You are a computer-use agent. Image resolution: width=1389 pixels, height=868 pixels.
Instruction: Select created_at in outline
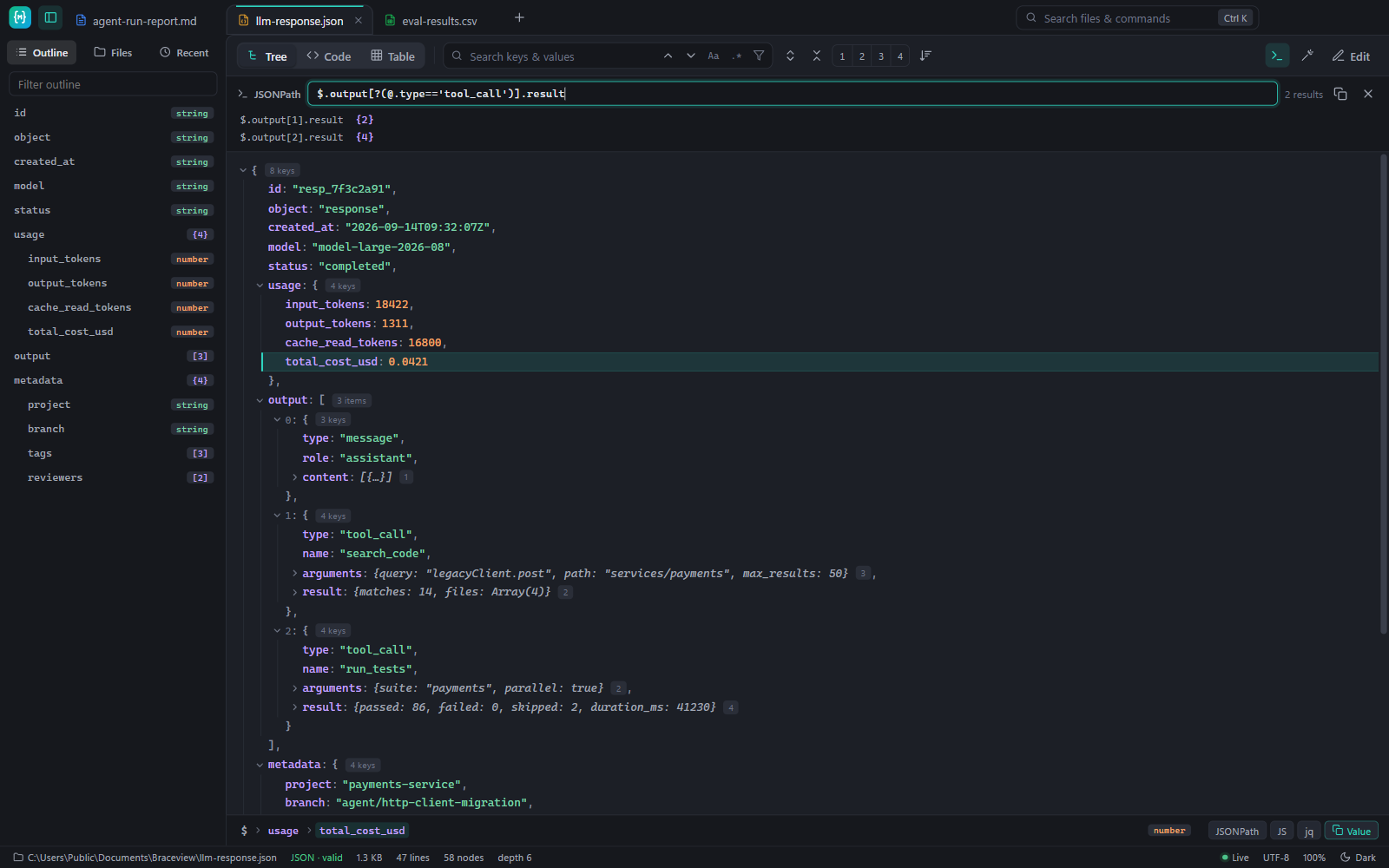tap(113, 161)
